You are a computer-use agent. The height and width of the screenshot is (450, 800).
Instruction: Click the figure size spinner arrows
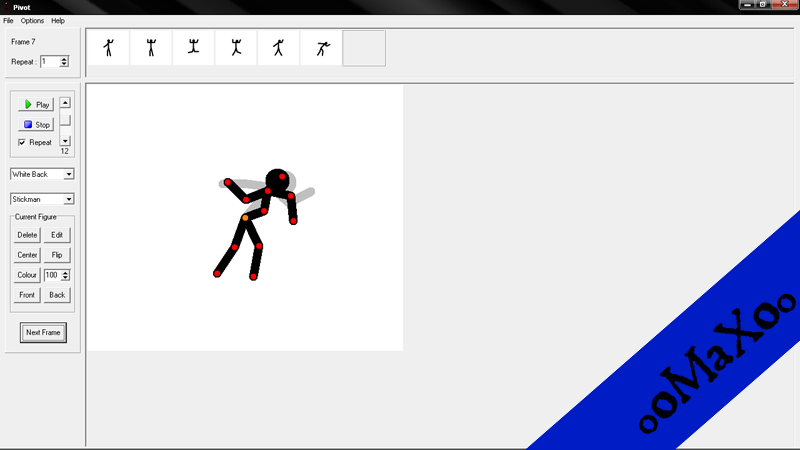65,275
